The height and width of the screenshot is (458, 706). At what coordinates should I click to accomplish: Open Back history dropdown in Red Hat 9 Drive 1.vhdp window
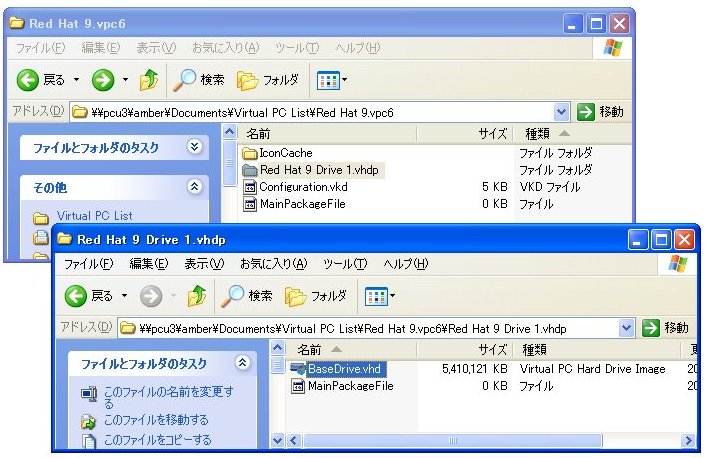coord(124,296)
